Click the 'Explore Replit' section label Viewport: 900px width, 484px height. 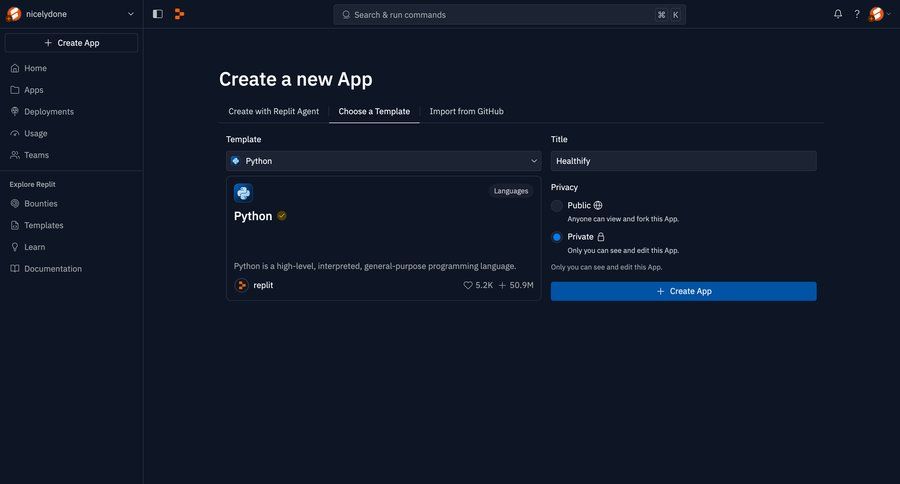pos(33,184)
